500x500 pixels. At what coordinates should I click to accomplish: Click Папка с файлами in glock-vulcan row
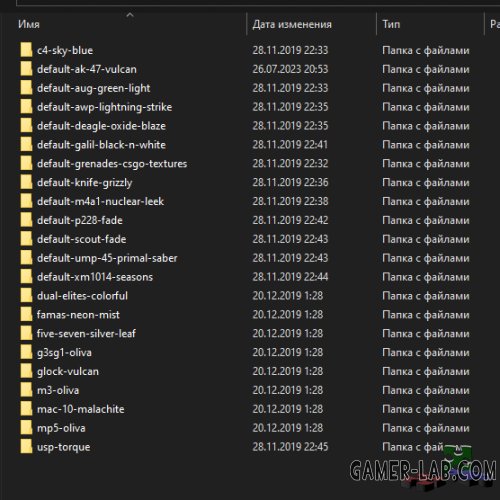coord(426,371)
